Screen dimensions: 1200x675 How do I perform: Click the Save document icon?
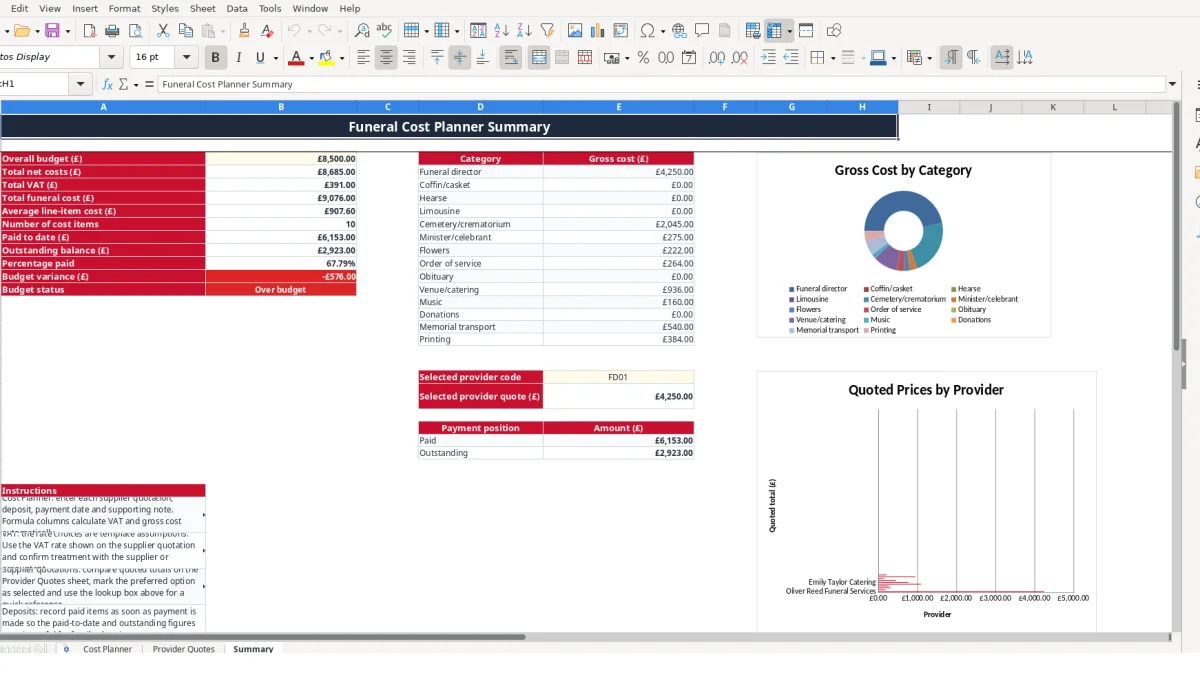tap(52, 31)
